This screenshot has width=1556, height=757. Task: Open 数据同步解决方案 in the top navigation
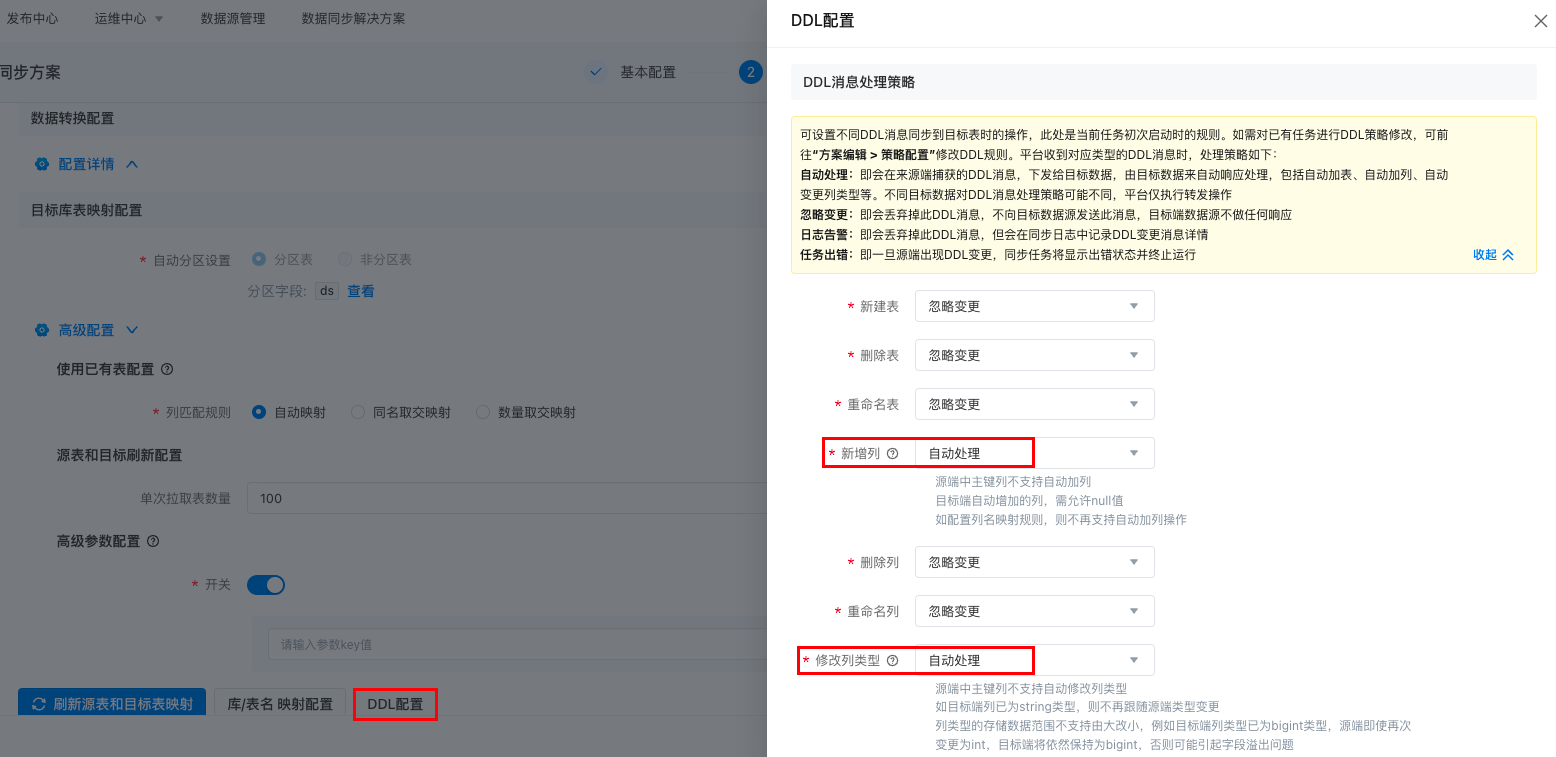click(354, 18)
